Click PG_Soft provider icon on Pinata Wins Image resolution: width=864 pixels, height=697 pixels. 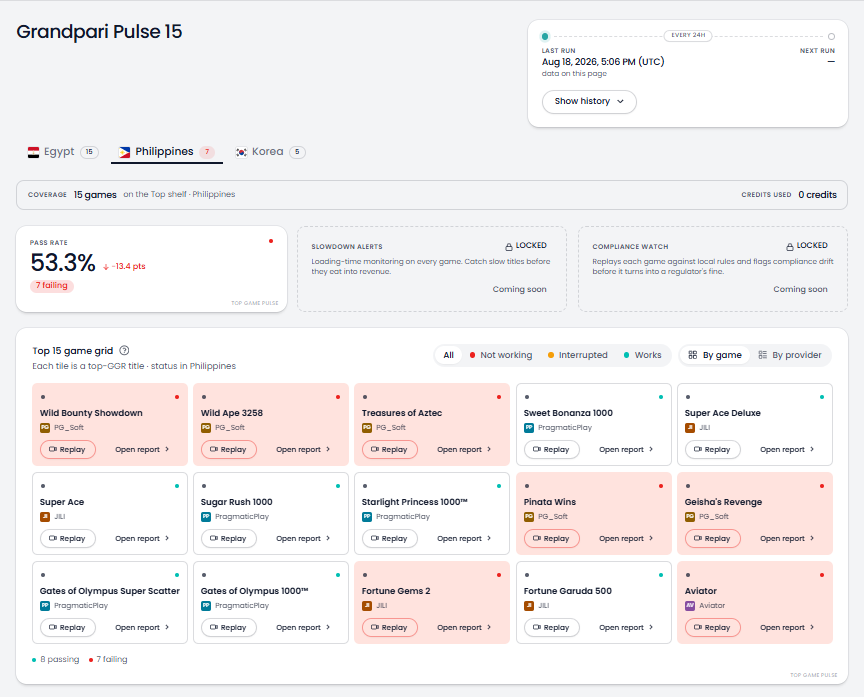tap(528, 517)
